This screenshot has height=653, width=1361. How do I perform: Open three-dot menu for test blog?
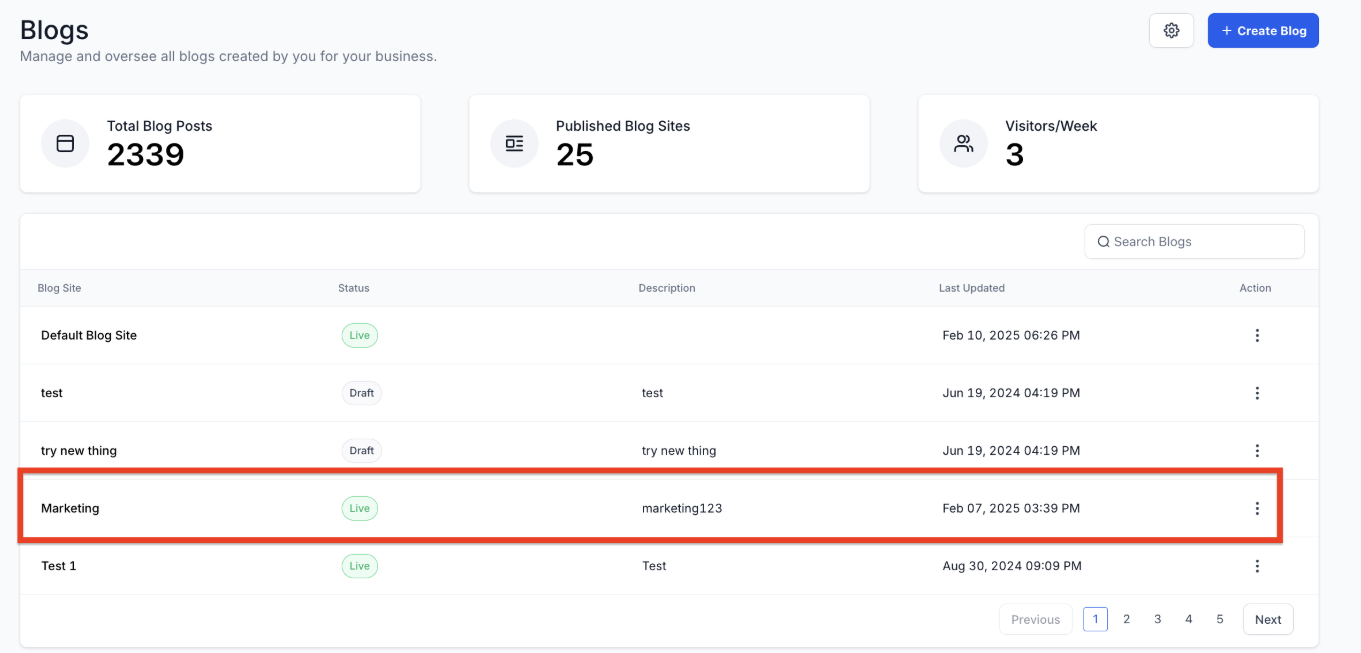pyautogui.click(x=1257, y=393)
